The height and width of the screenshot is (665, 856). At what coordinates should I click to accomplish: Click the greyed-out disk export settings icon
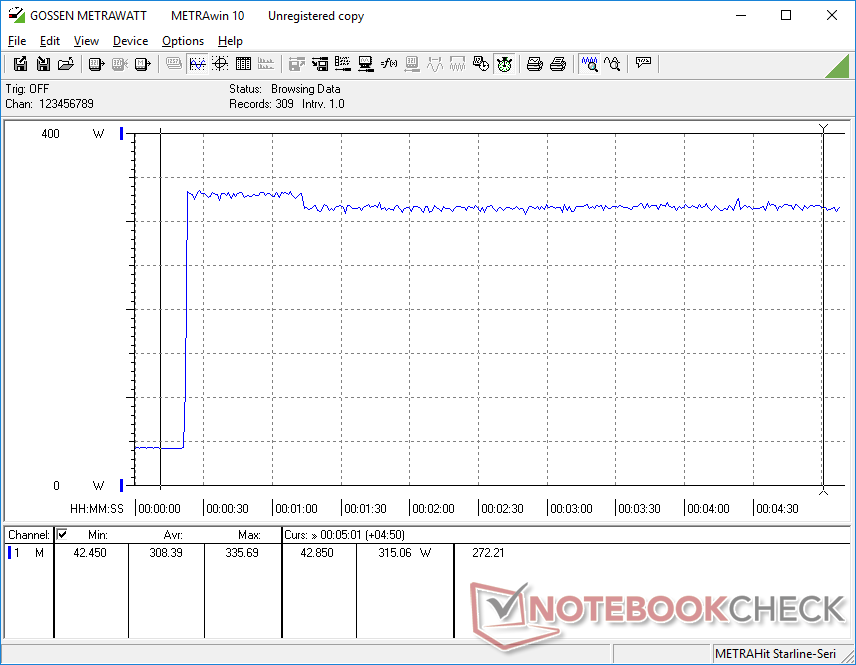click(x=296, y=64)
